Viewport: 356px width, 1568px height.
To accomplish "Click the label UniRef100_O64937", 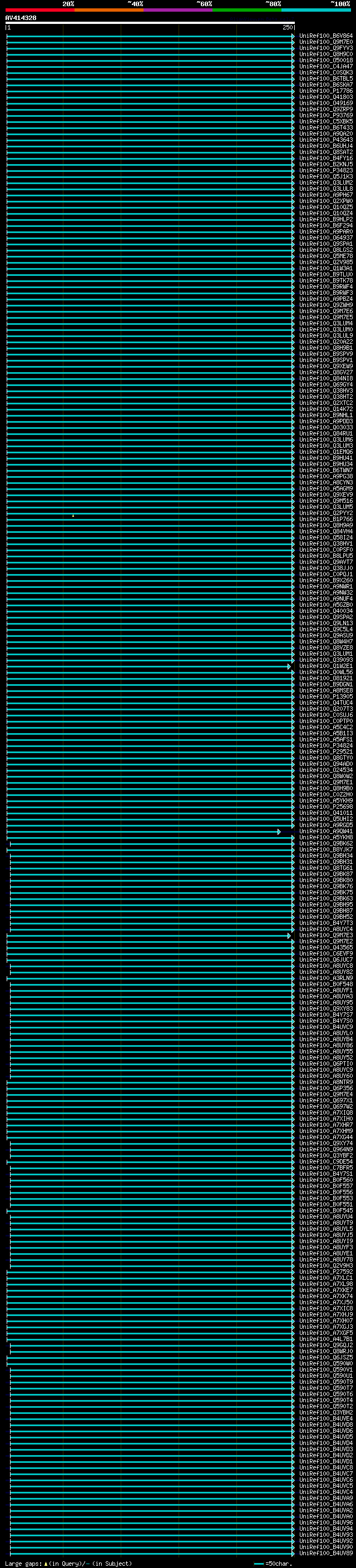I will [325, 238].
